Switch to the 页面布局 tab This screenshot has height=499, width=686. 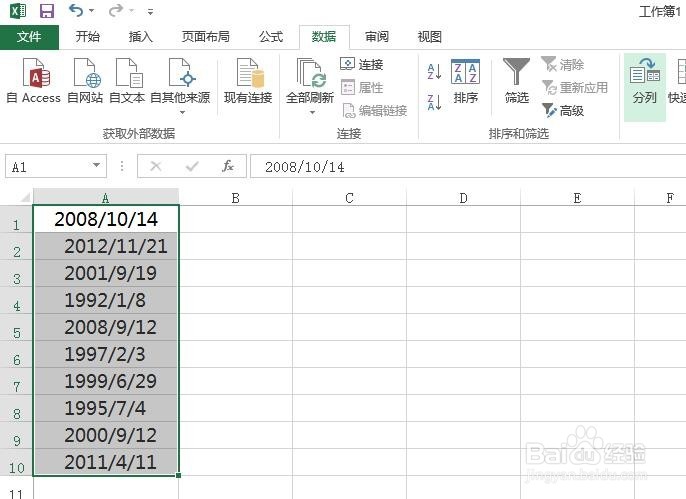206,37
